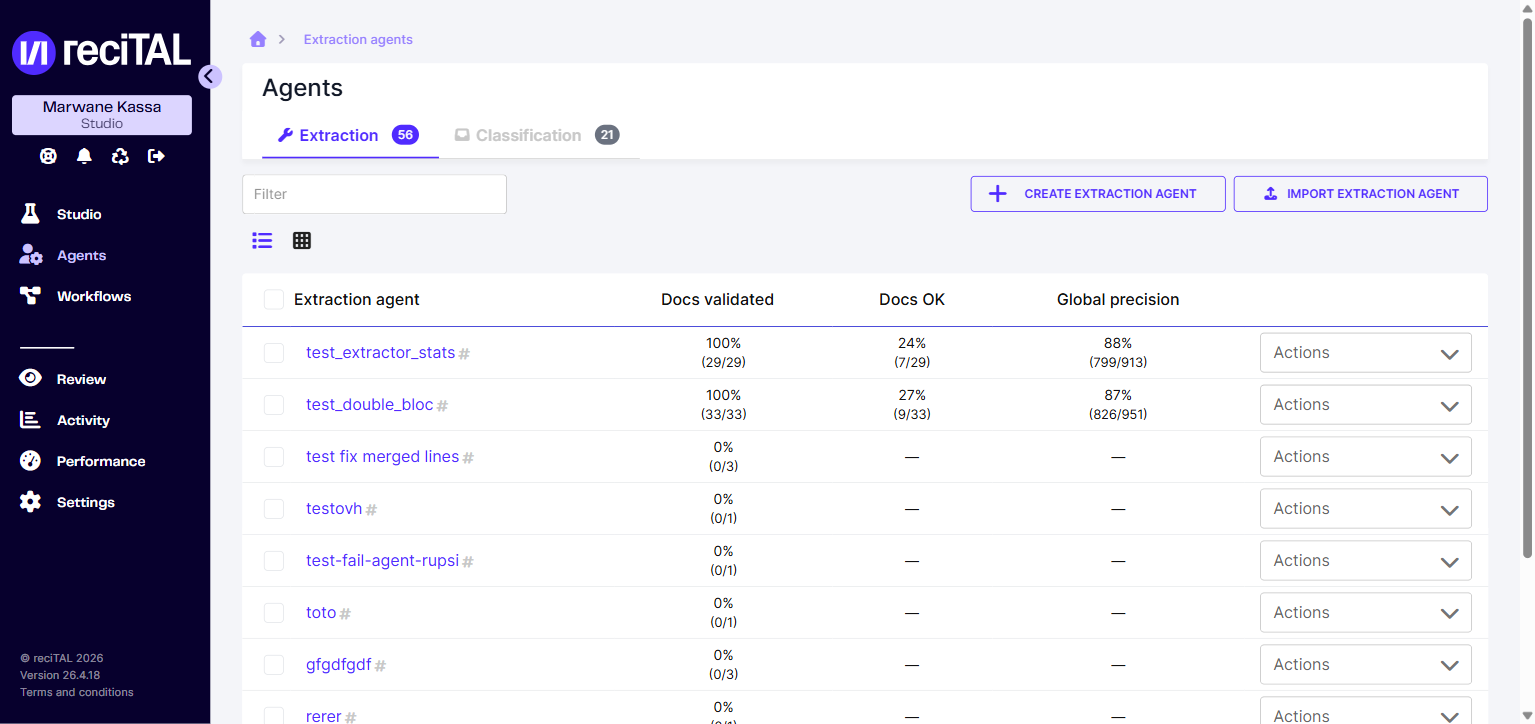Switch to grid view icon
This screenshot has height=724, width=1535.
[302, 240]
